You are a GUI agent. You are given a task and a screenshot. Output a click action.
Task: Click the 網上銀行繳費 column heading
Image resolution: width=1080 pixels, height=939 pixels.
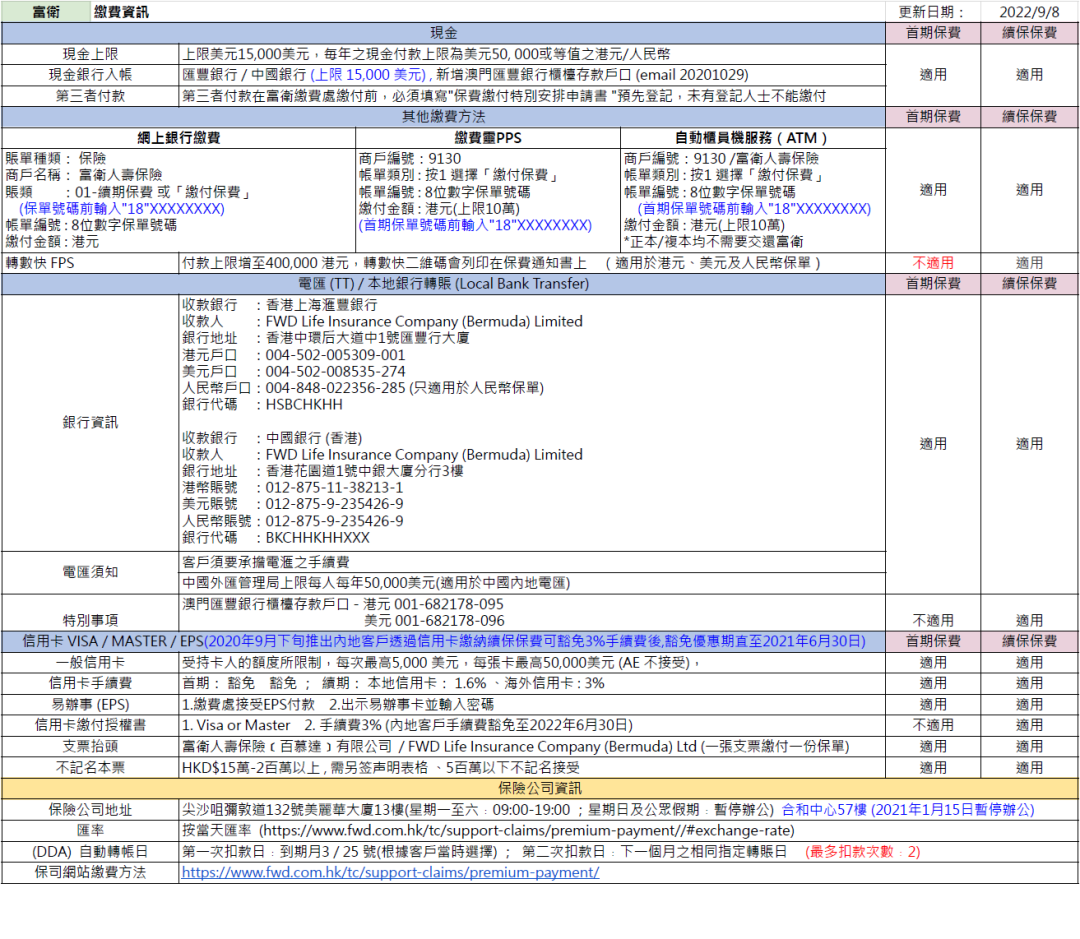coord(179,138)
